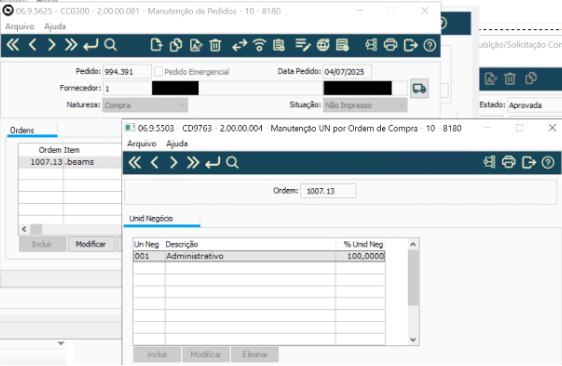Click the Fornecedor code field
Screen dimensions: 562x366
(x=127, y=88)
